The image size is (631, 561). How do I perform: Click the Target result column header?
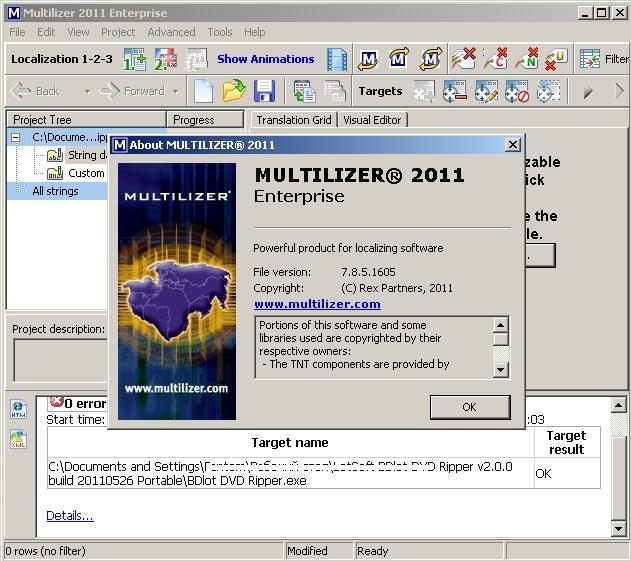pos(567,443)
